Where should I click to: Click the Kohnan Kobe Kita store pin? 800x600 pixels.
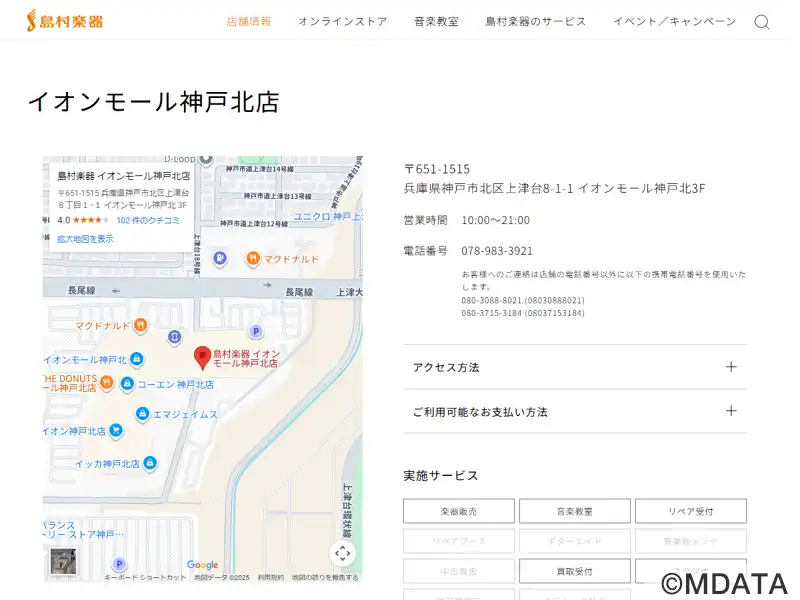coord(127,384)
